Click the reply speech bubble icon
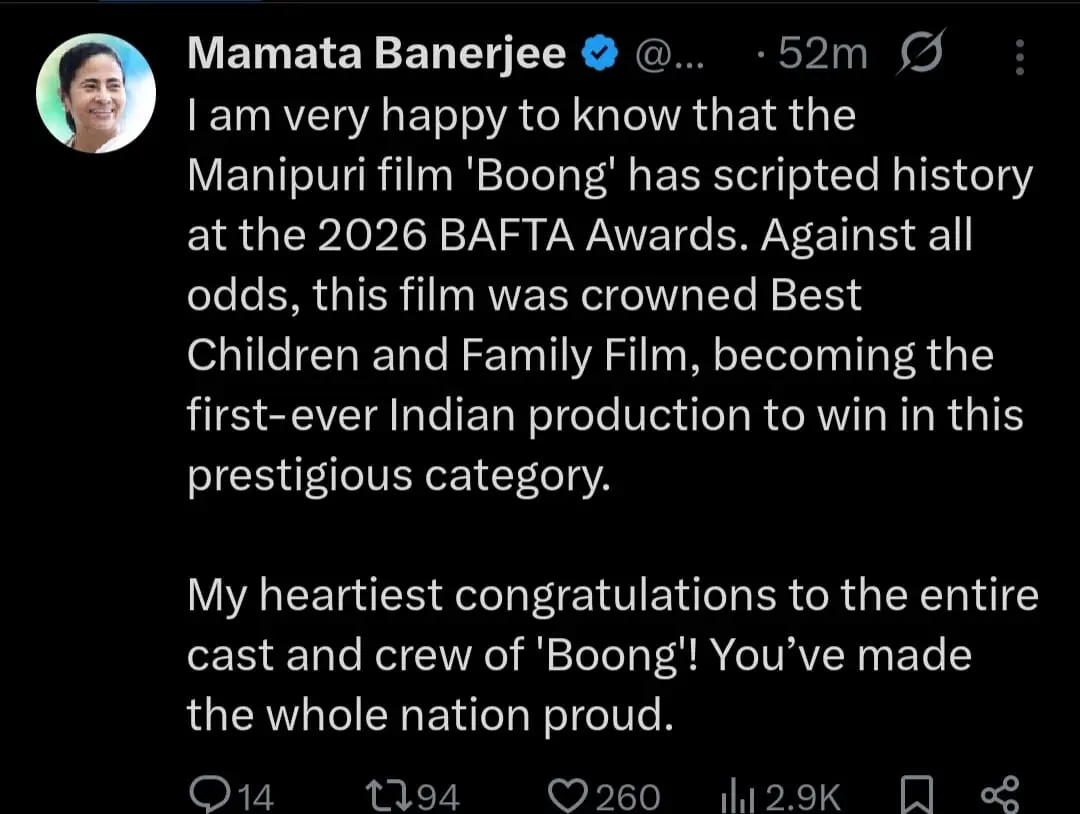Image resolution: width=1080 pixels, height=814 pixels. [209, 794]
